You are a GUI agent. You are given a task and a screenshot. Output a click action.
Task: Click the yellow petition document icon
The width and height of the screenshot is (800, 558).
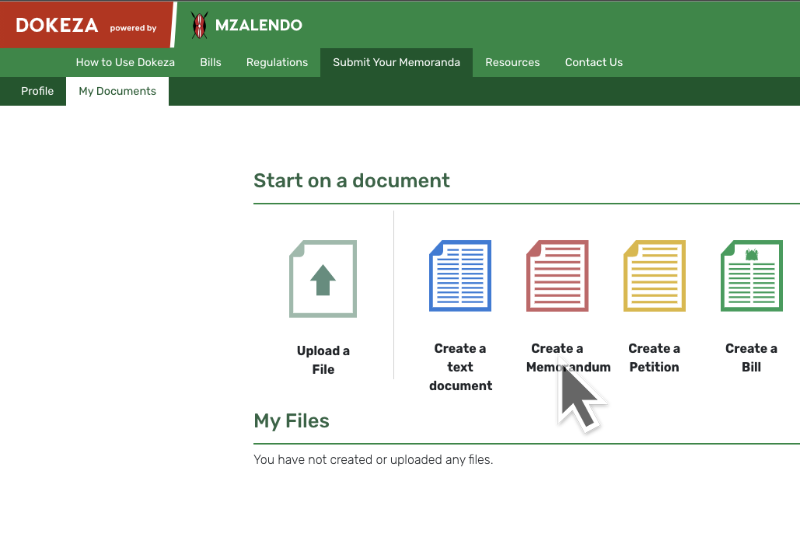(x=654, y=276)
